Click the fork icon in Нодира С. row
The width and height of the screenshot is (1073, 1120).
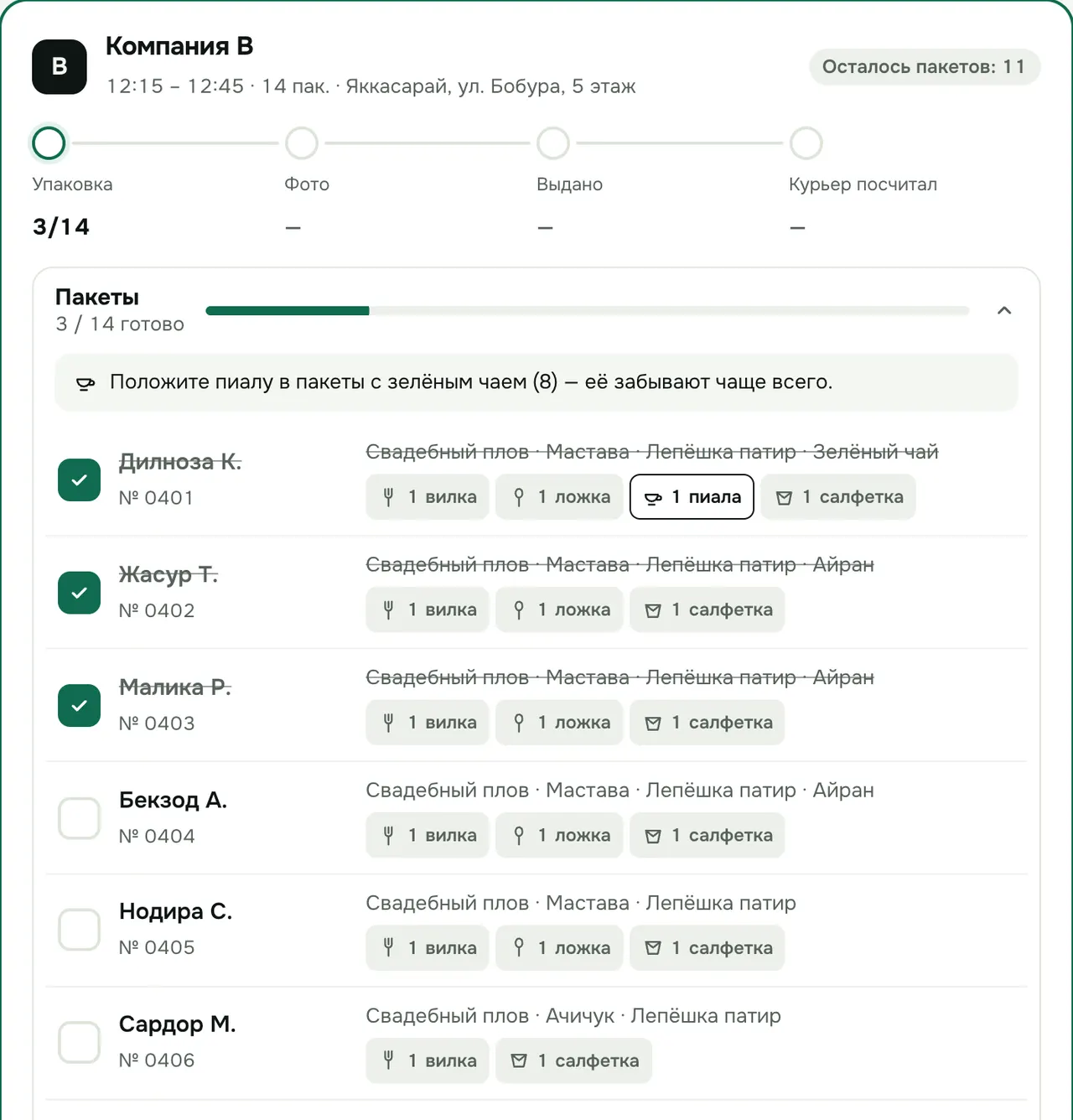pyautogui.click(x=388, y=948)
